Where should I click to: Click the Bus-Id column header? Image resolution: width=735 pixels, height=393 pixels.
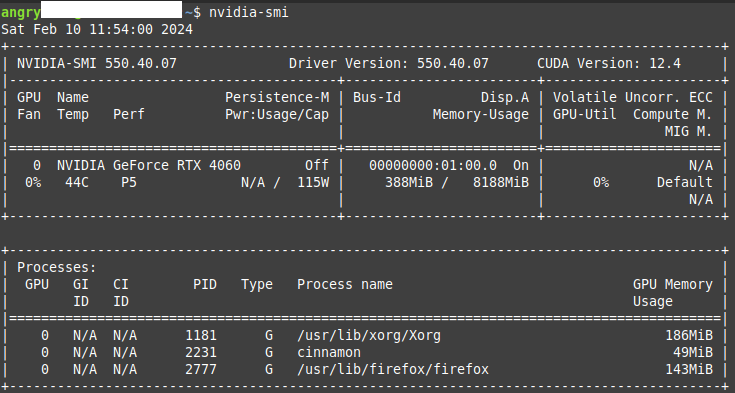click(377, 97)
